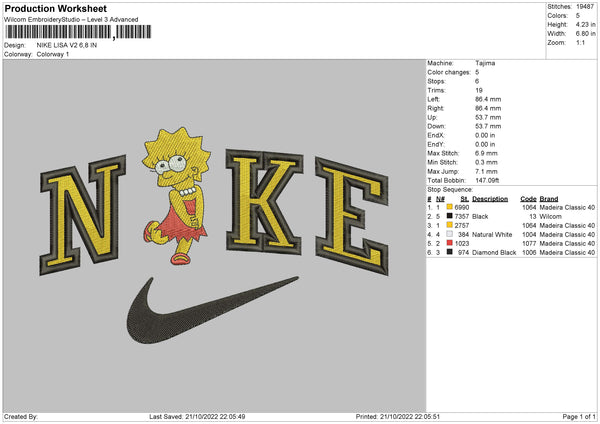
Task: Select the Natural White description
Action: (x=492, y=235)
